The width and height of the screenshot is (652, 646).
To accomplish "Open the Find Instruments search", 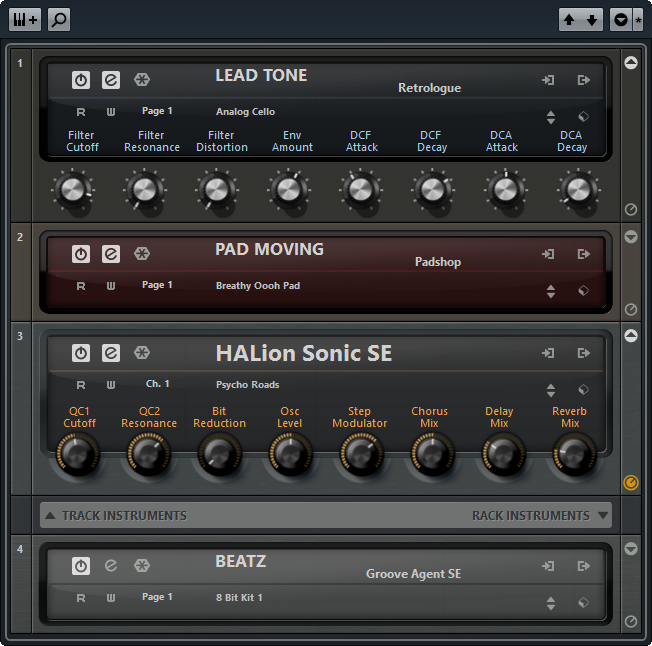I will 59,19.
